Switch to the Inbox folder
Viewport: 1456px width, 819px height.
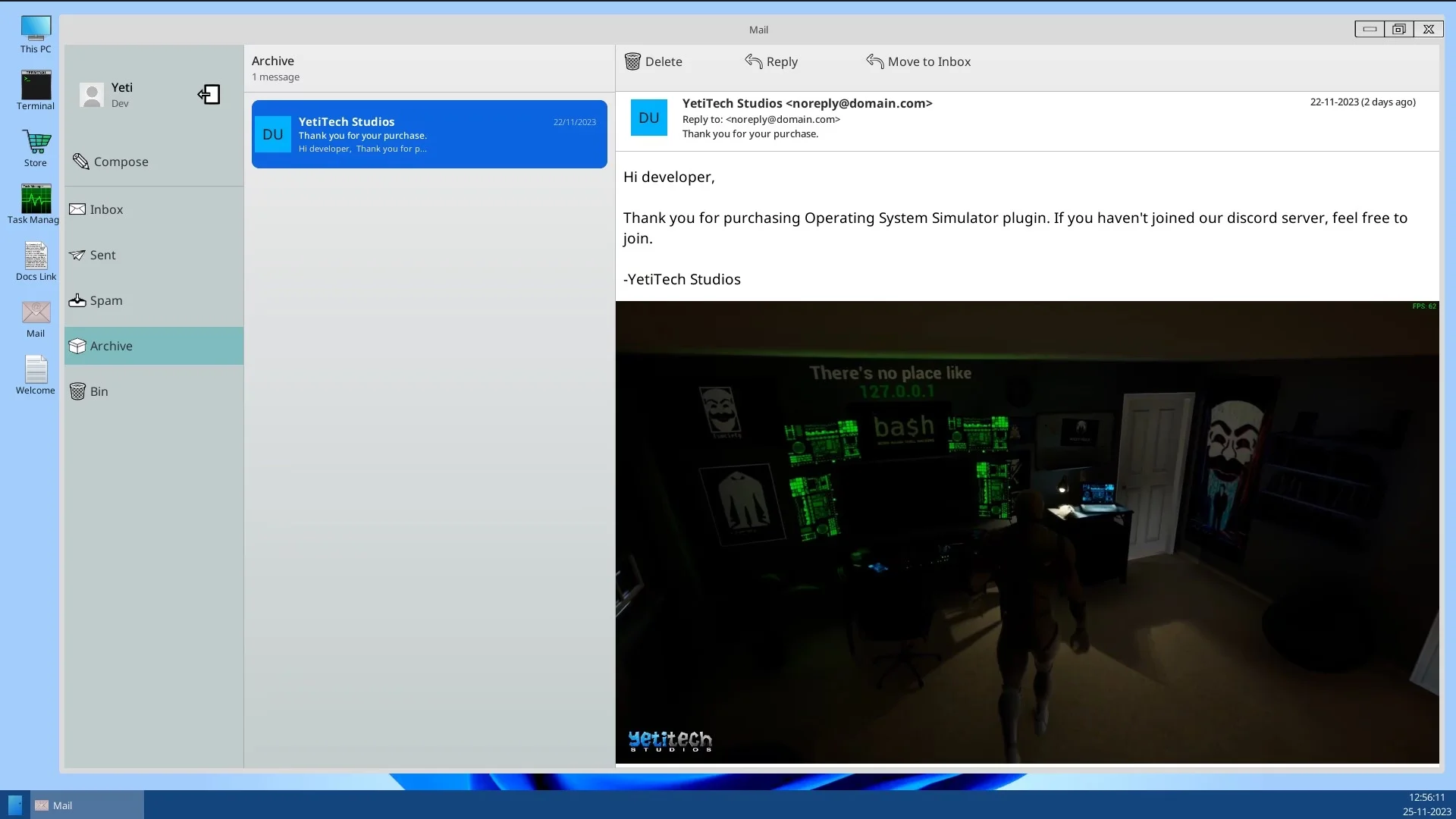[106, 209]
